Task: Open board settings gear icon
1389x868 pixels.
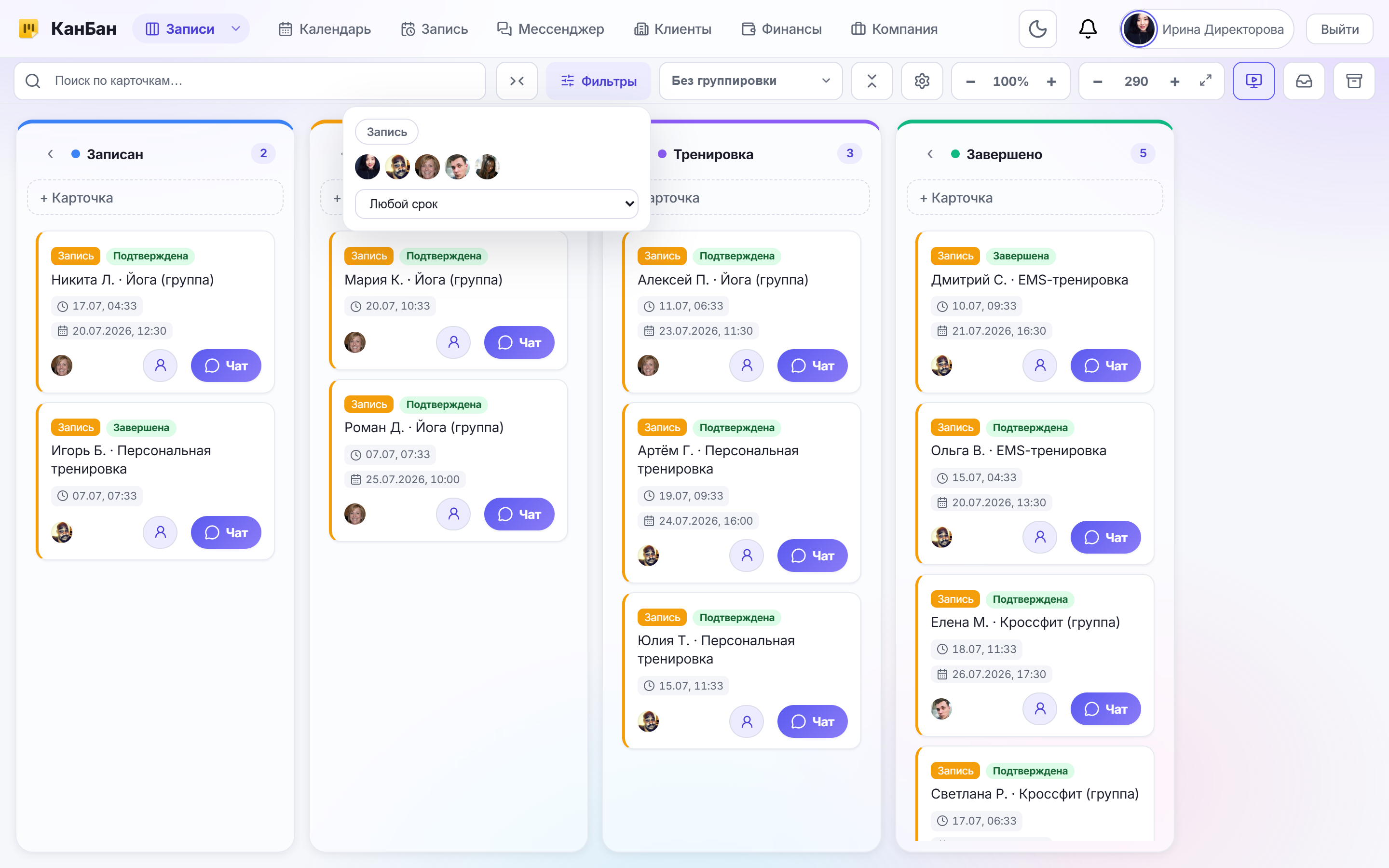Action: click(x=922, y=81)
